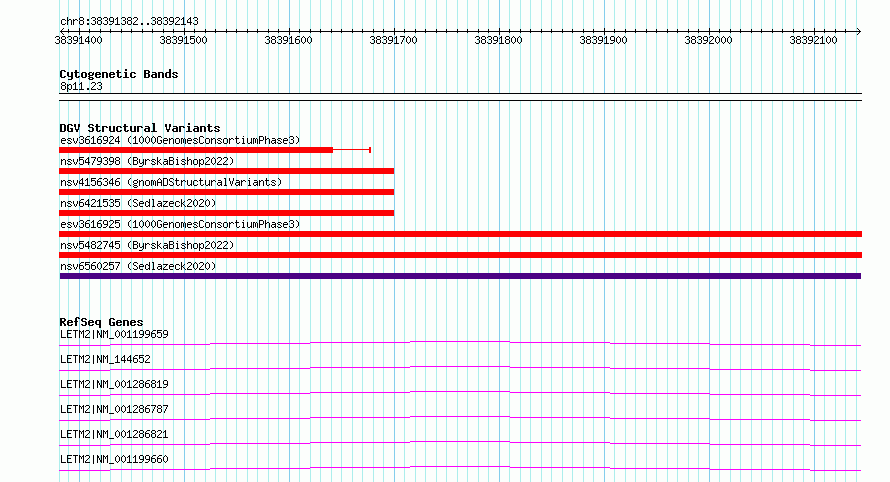The width and height of the screenshot is (890, 482).
Task: Click the esv3616924 variant label
Action: (x=180, y=140)
